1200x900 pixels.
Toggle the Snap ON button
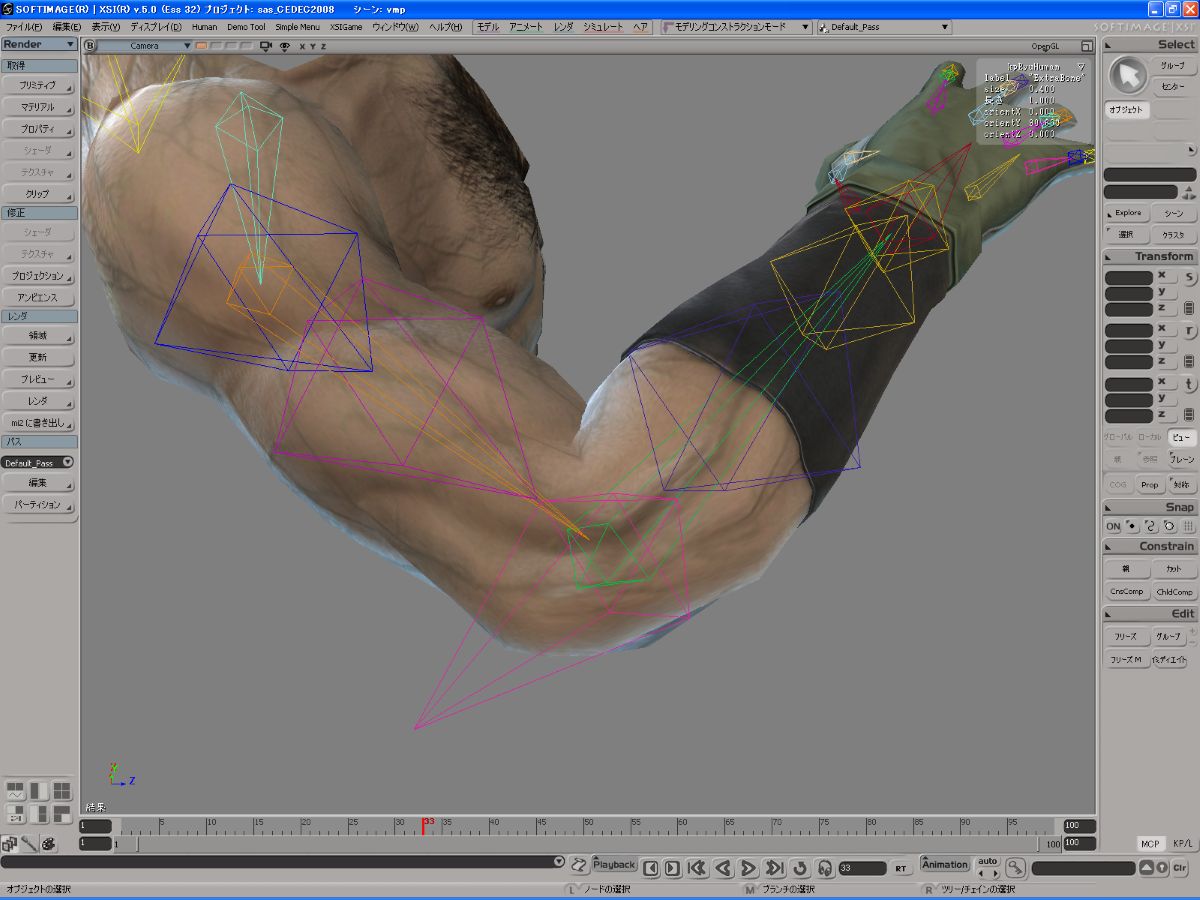(1113, 526)
